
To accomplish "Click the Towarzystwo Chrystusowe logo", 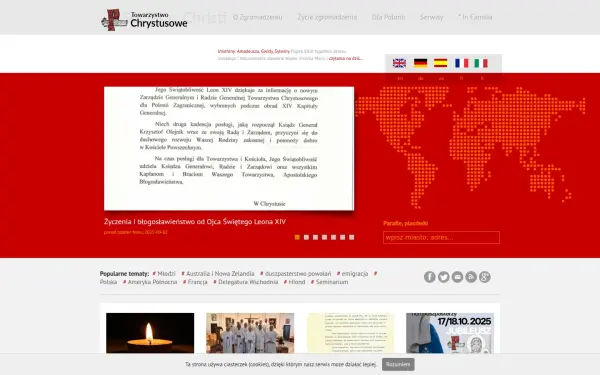I will click(144, 20).
